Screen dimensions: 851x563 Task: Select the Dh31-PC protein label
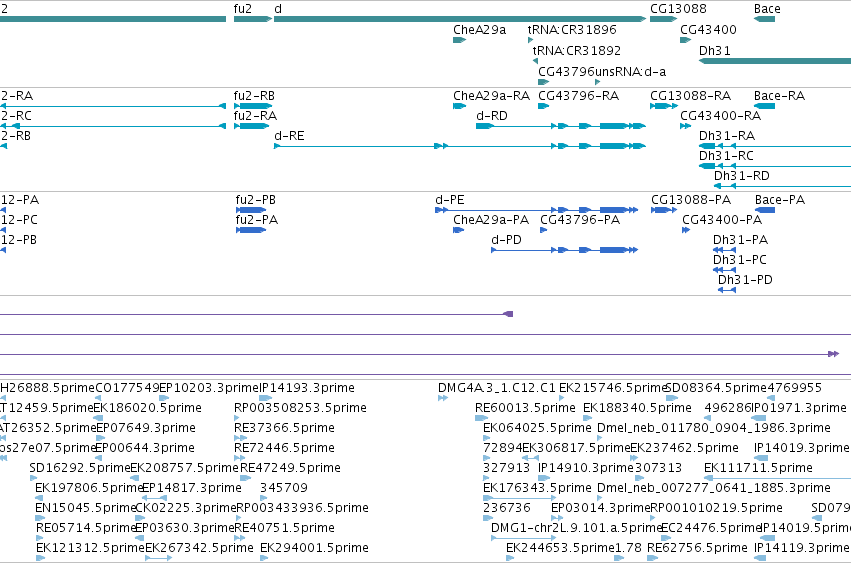[740, 260]
